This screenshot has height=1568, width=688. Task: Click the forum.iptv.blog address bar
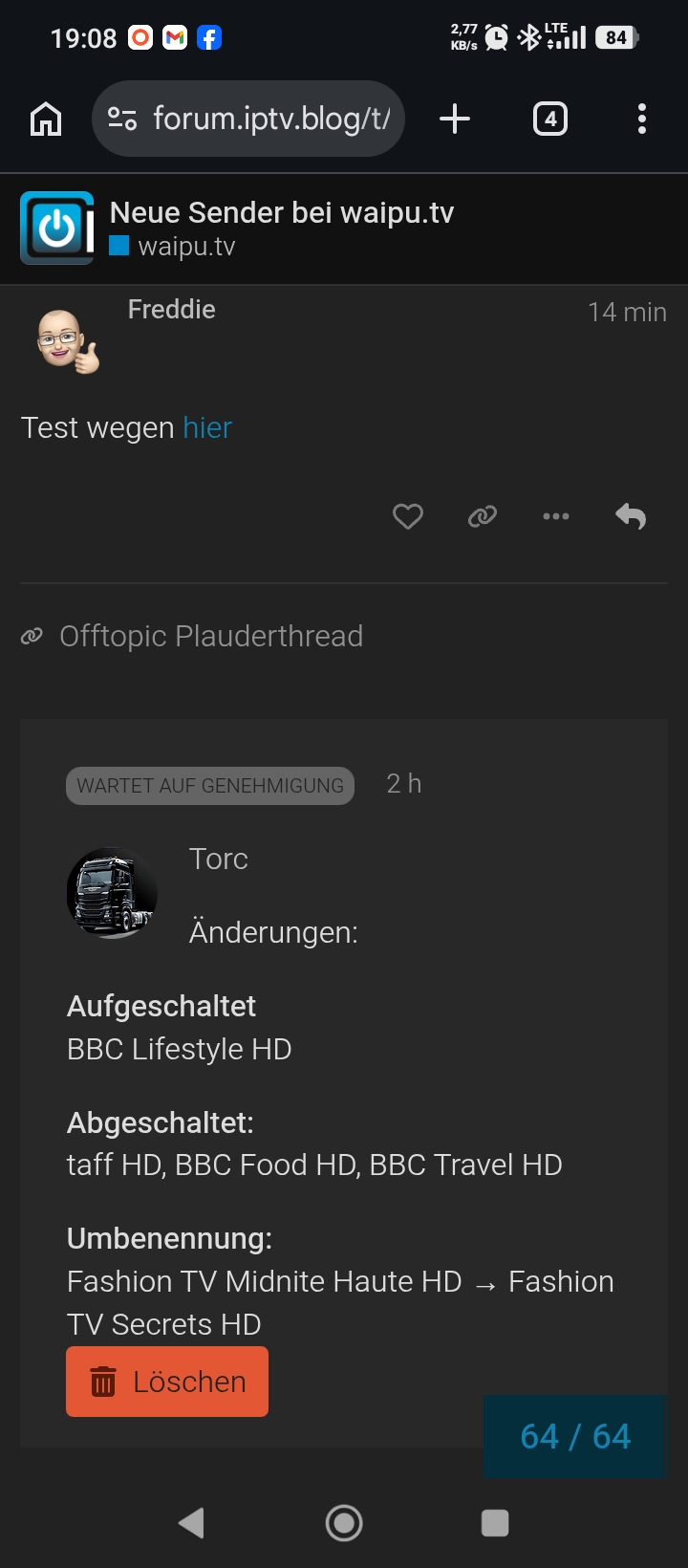pyautogui.click(x=270, y=120)
